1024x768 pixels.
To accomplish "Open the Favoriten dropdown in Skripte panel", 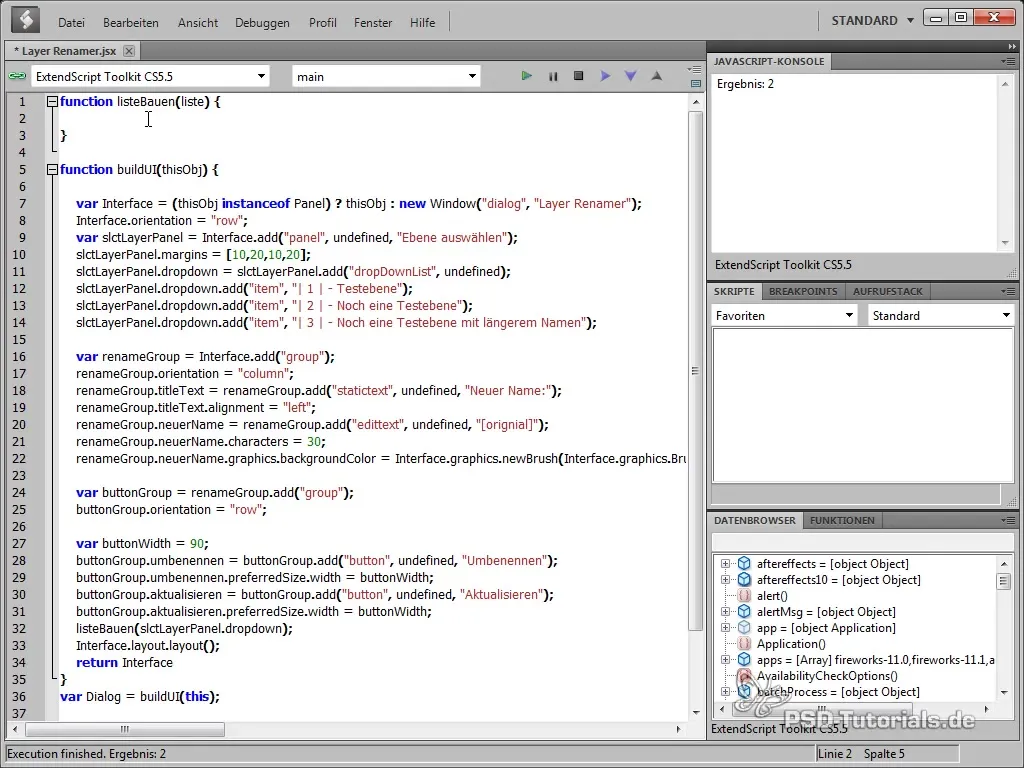I will click(x=784, y=315).
